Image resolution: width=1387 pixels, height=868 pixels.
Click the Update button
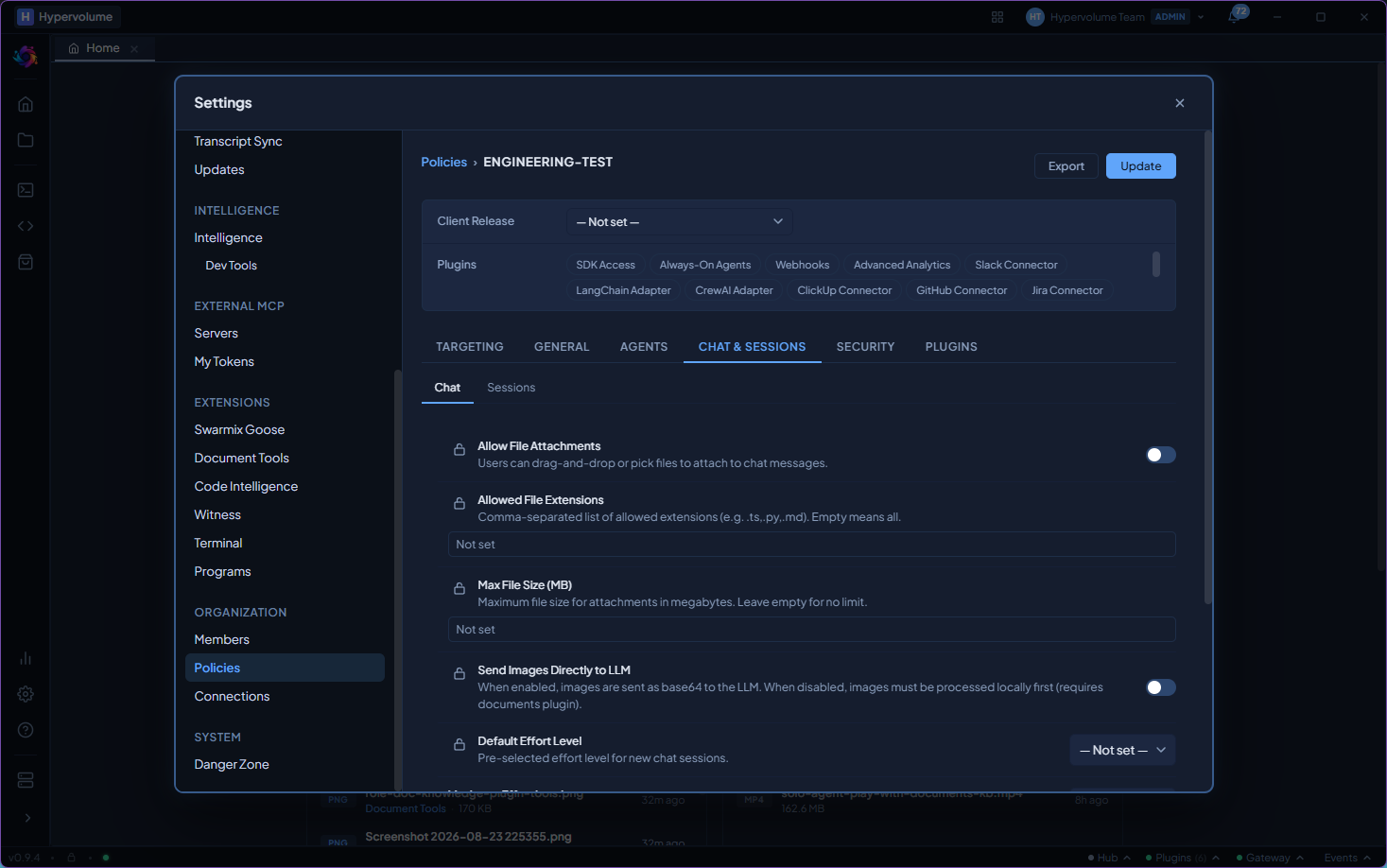click(1141, 166)
